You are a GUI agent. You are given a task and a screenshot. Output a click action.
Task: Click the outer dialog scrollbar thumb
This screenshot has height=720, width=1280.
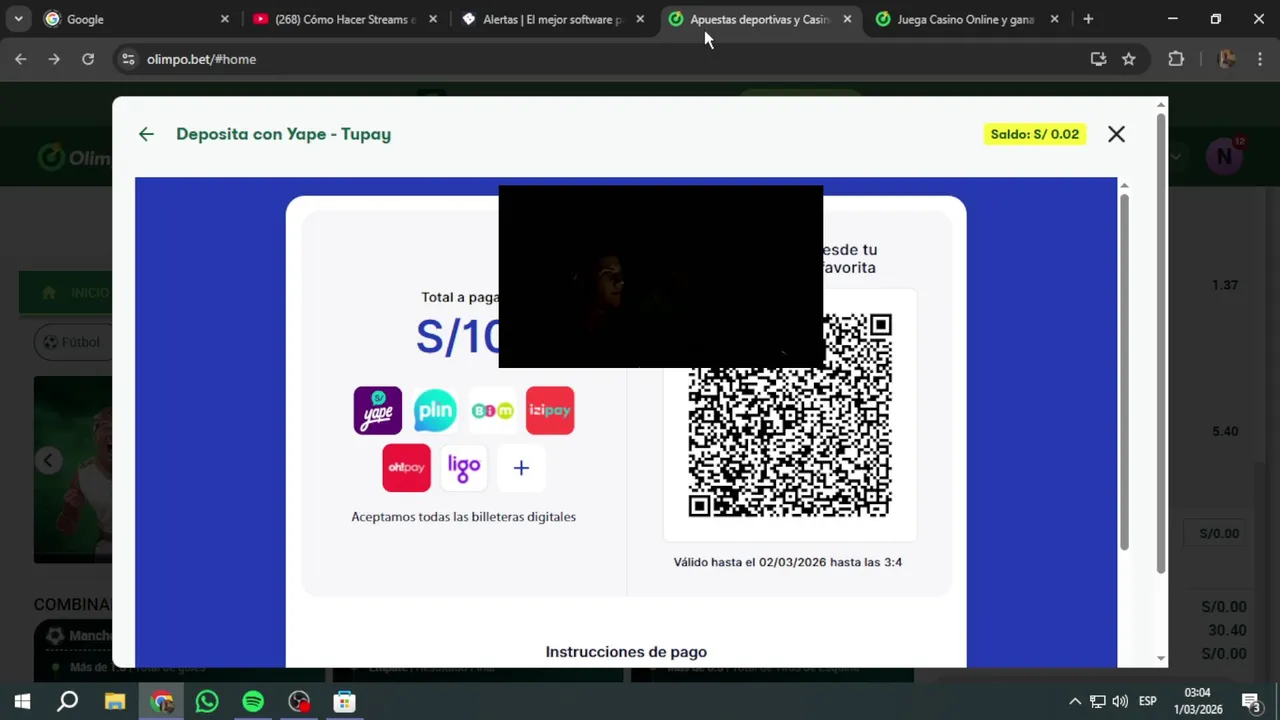1161,343
